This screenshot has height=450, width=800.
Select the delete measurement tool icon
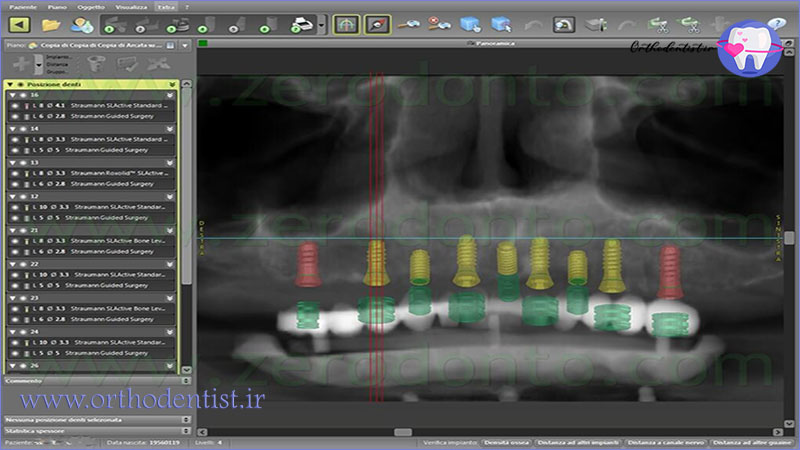point(439,24)
